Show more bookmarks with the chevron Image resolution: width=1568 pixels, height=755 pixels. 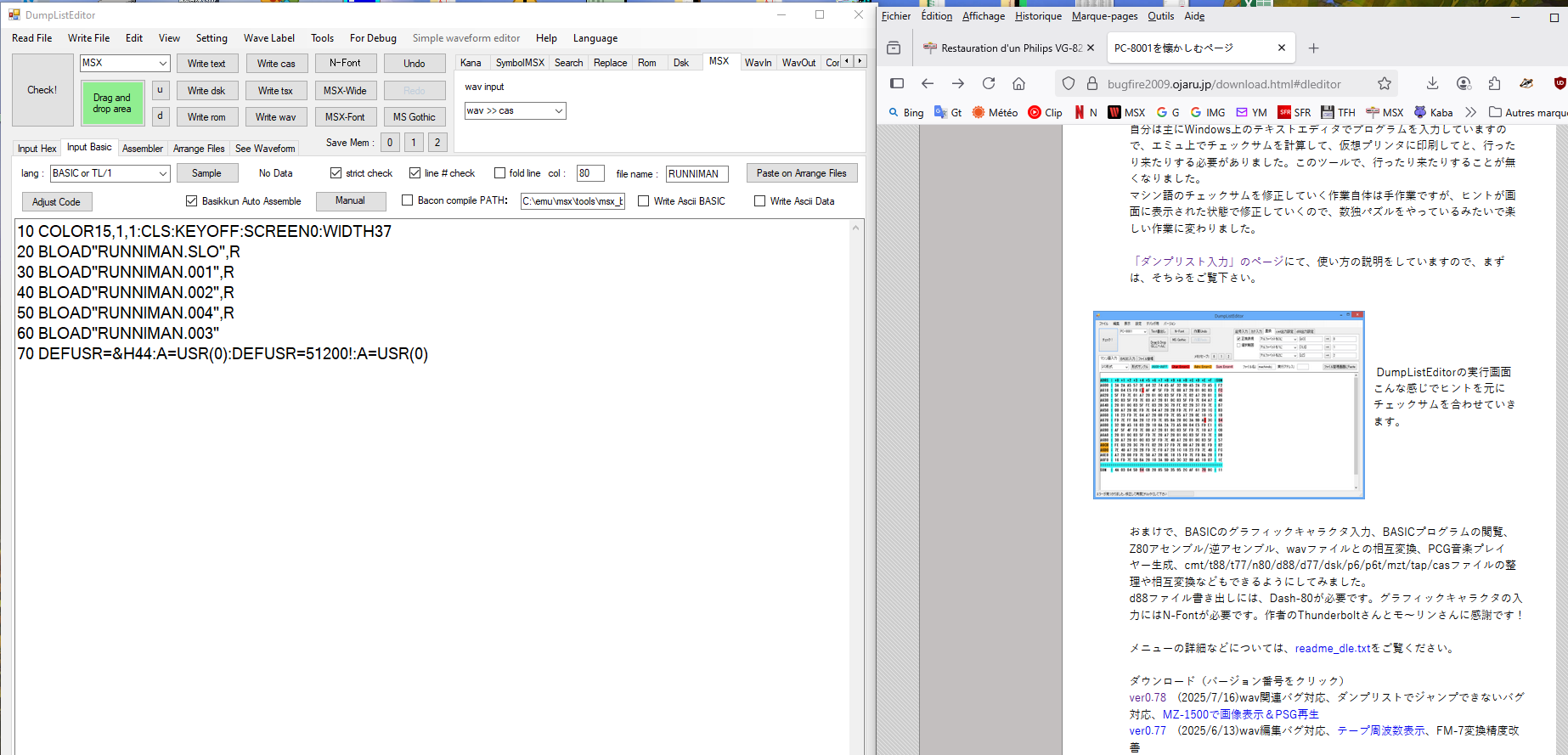1470,112
